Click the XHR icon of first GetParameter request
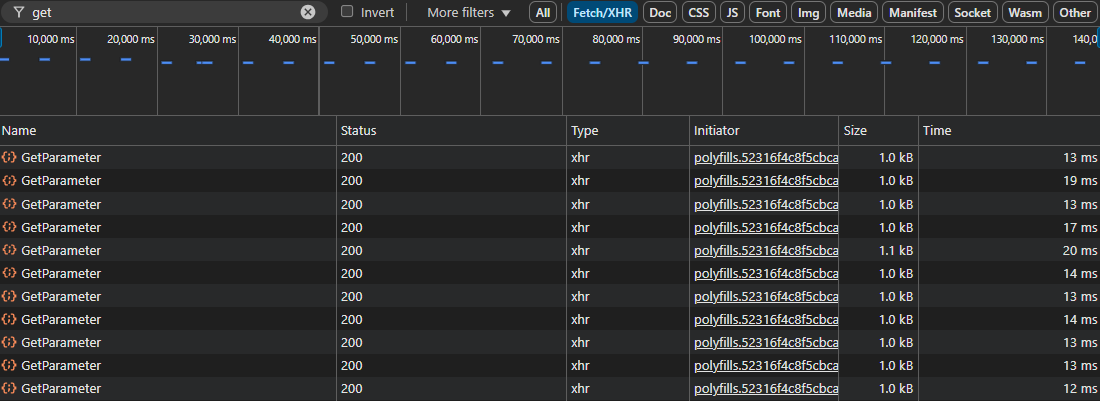This screenshot has width=1100, height=401. (9, 158)
